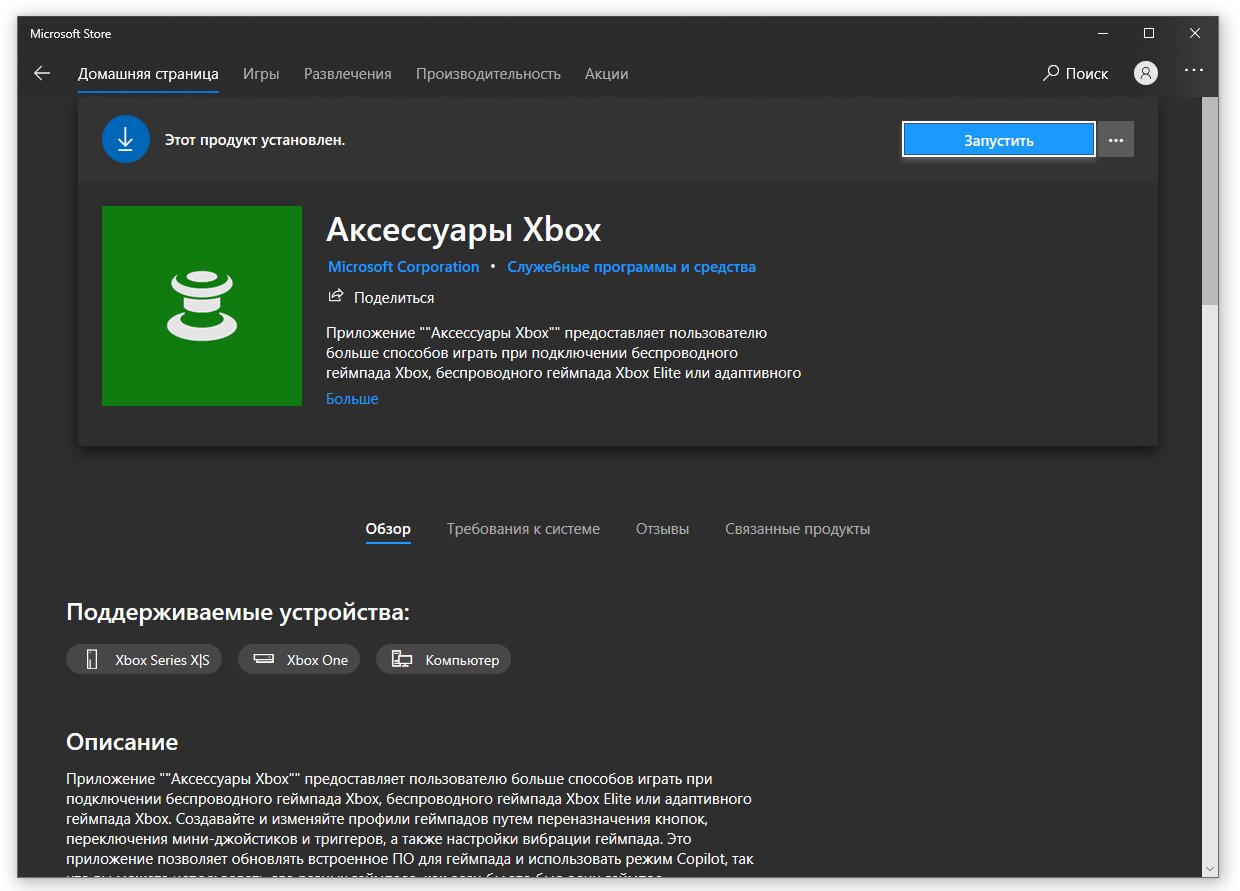This screenshot has height=891, width=1240.
Task: Select the Xbox One device chip
Action: [x=299, y=660]
